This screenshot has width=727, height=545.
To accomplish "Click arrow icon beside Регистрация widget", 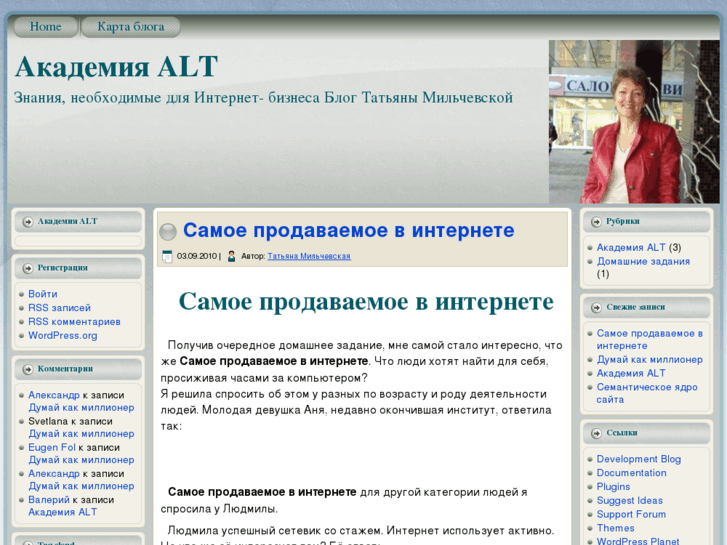I will tap(28, 268).
